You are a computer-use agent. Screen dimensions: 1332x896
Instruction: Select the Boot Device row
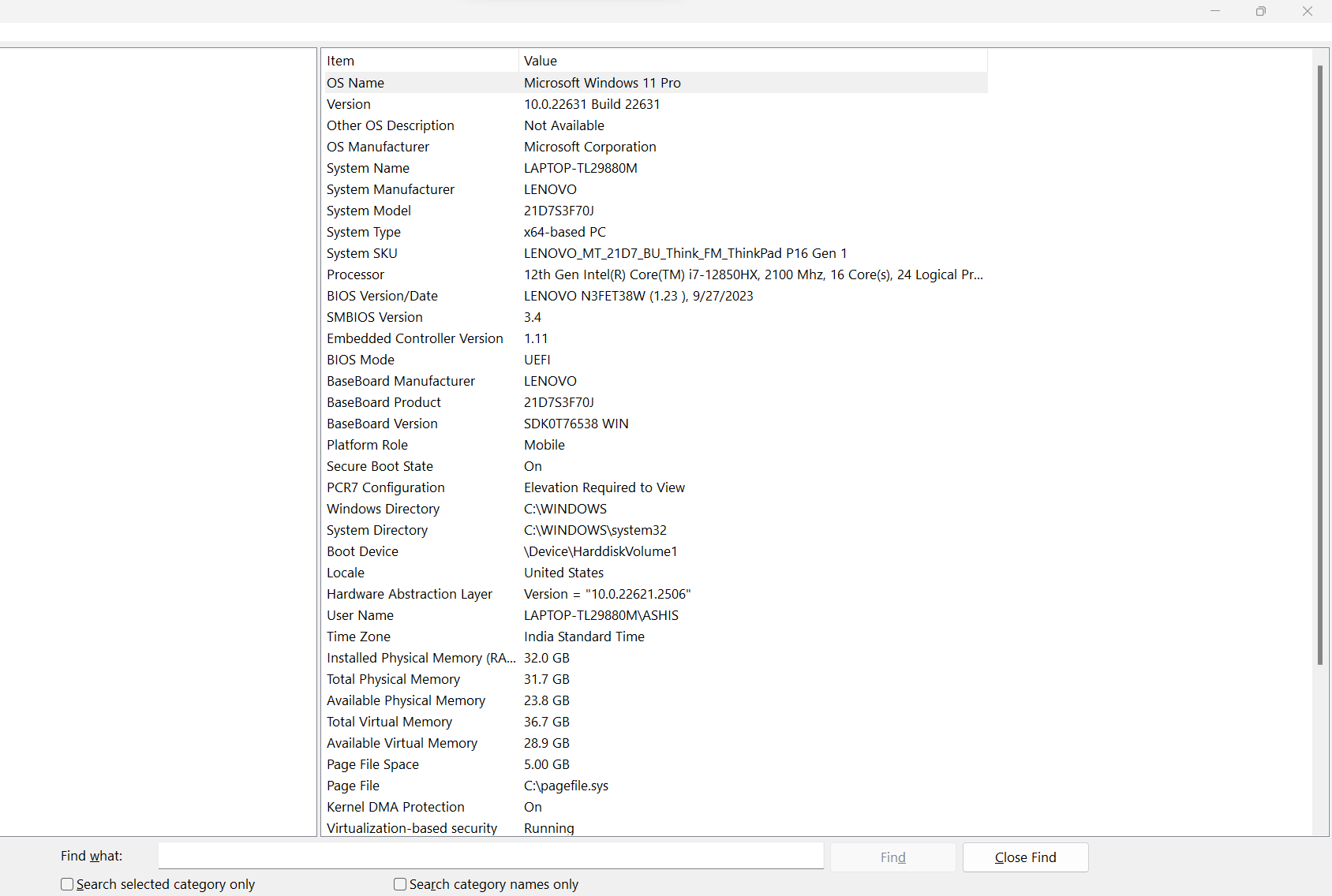tap(656, 551)
